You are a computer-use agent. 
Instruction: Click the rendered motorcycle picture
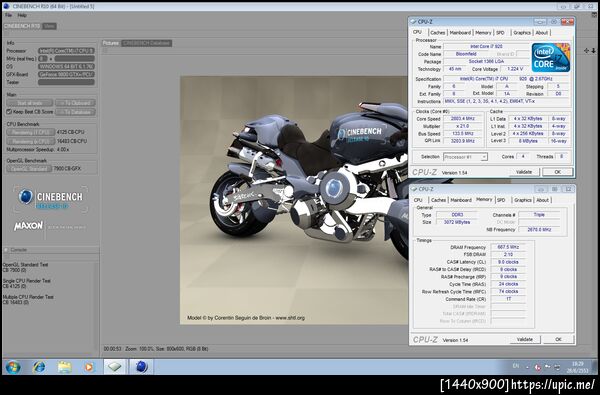click(294, 200)
